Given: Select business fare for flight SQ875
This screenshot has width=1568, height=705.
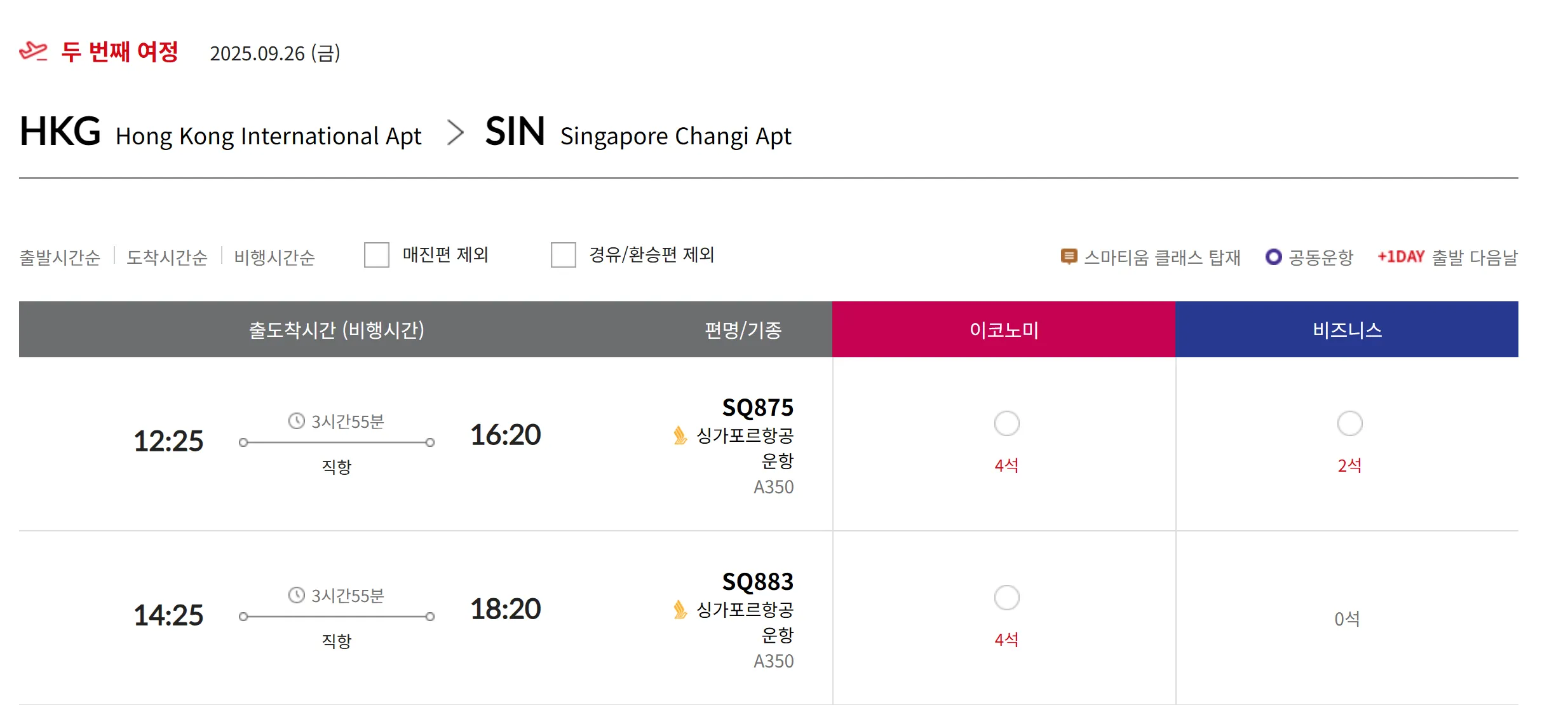Looking at the screenshot, I should tap(1349, 423).
